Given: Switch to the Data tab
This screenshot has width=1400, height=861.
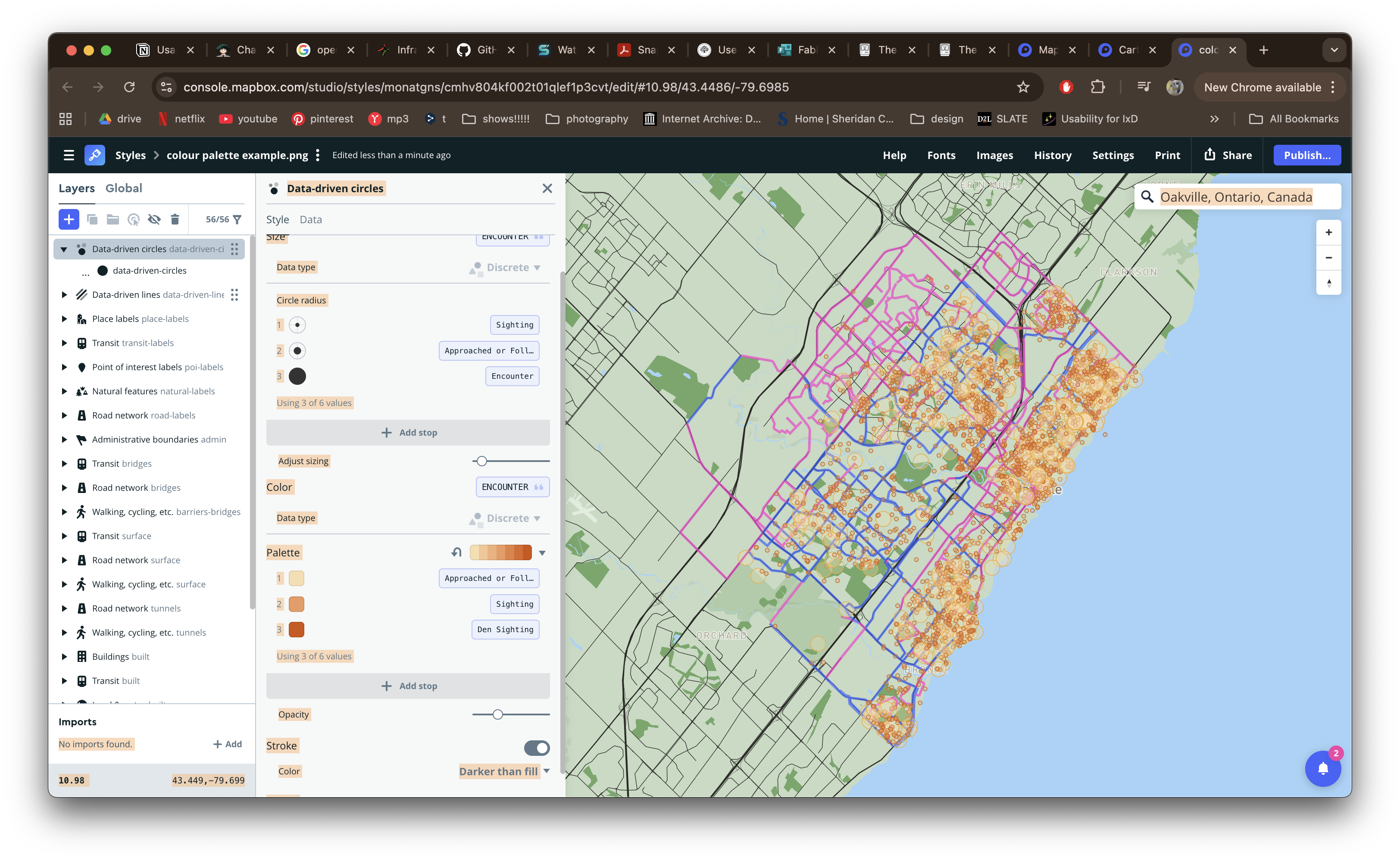Looking at the screenshot, I should click(310, 219).
